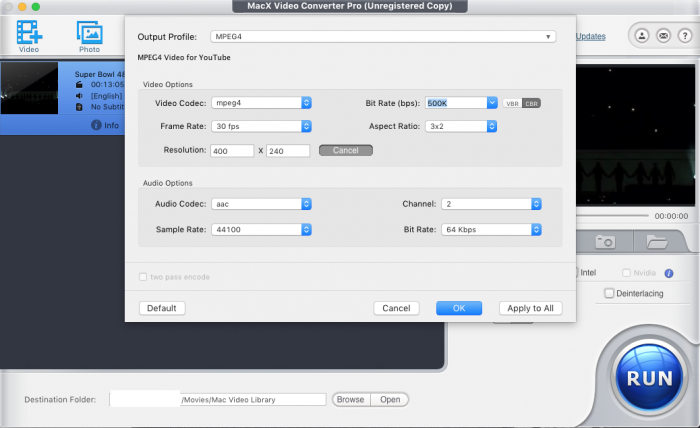Start conversion with the RUN button

[x=649, y=378]
